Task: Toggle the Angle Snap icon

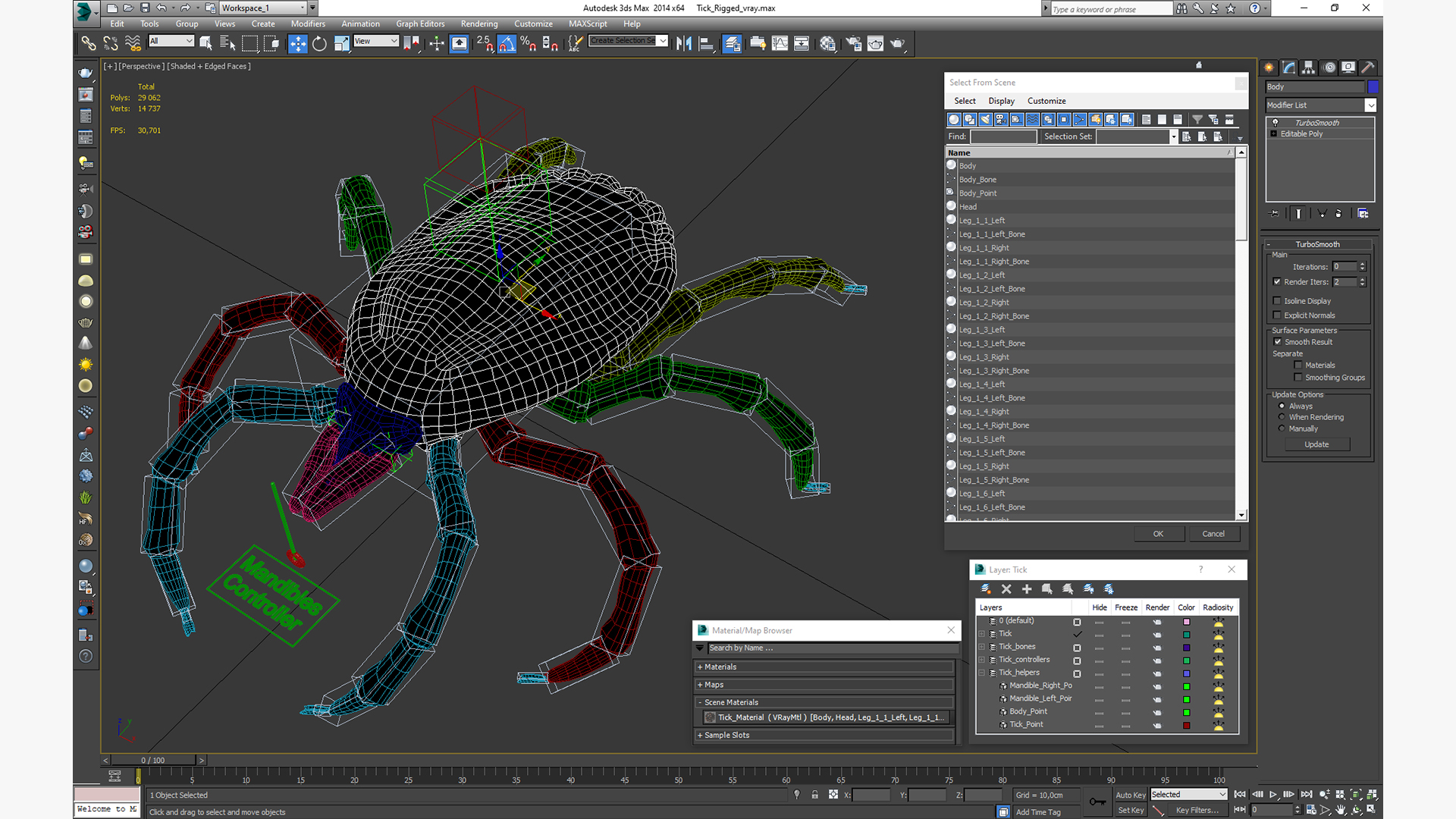Action: [507, 44]
